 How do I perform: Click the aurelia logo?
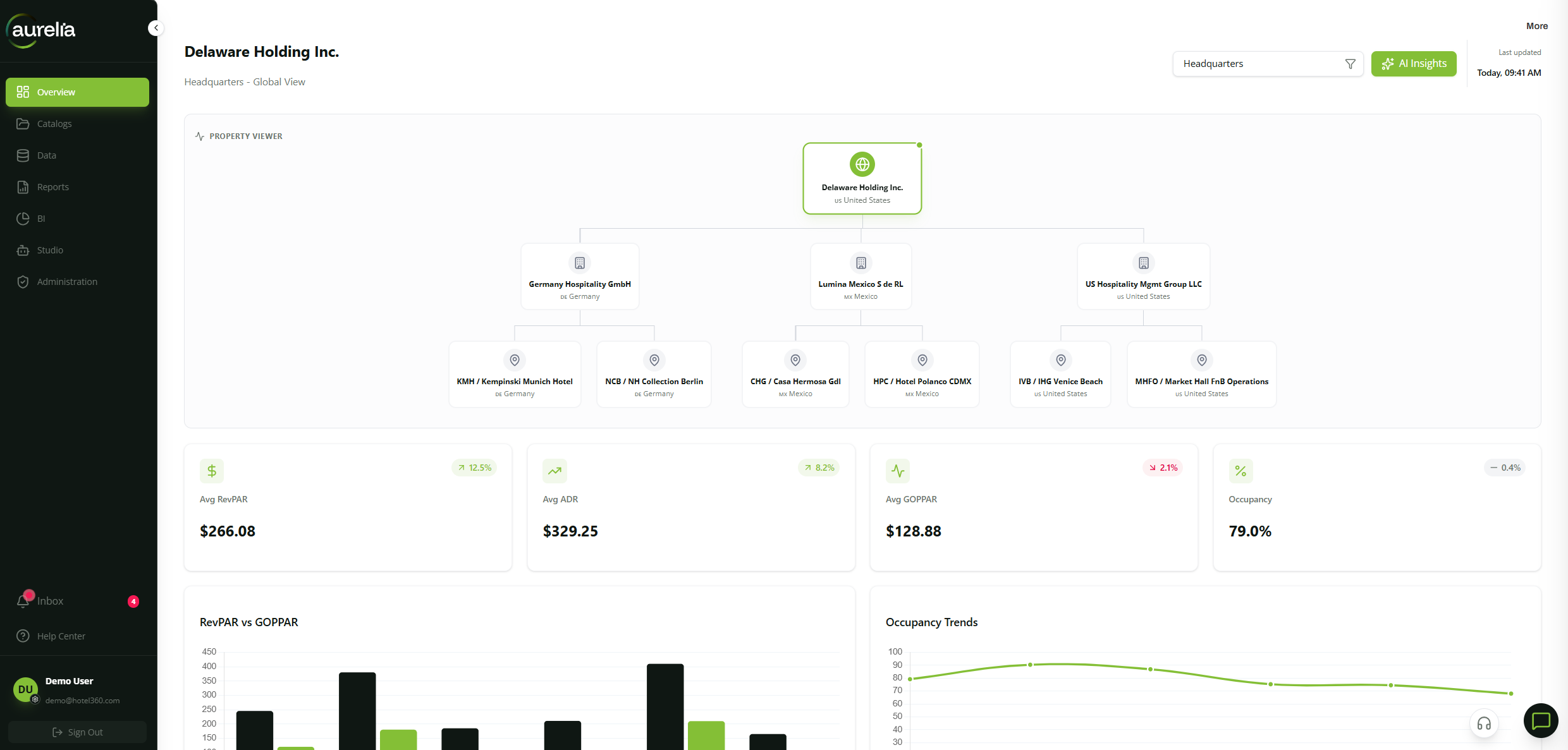coord(41,30)
